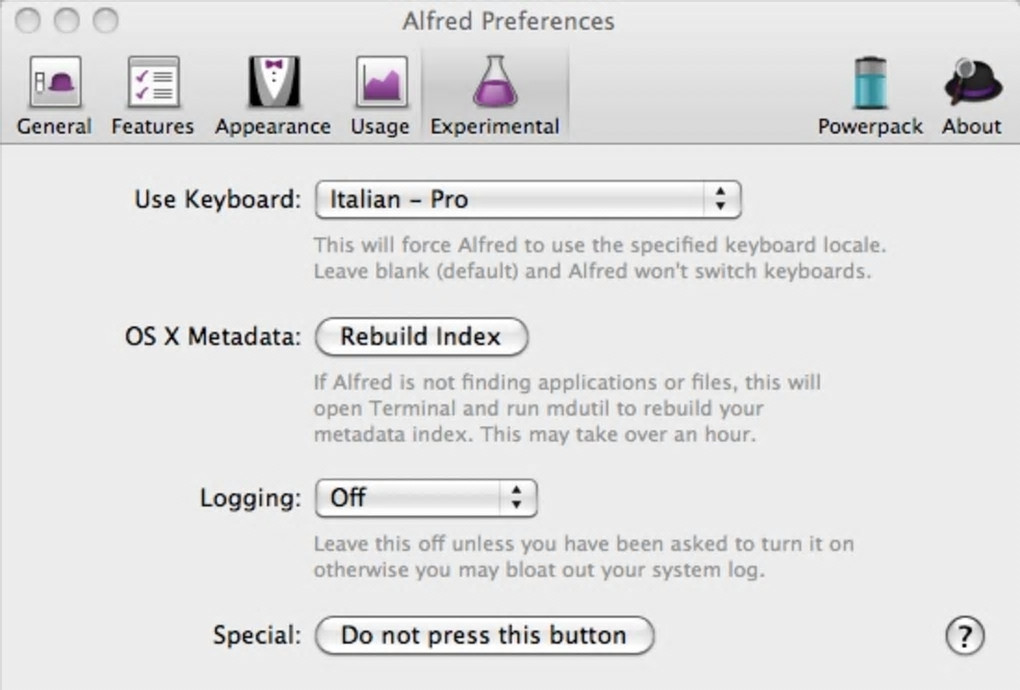
Task: Switch to the Usage tab label
Action: pos(380,127)
